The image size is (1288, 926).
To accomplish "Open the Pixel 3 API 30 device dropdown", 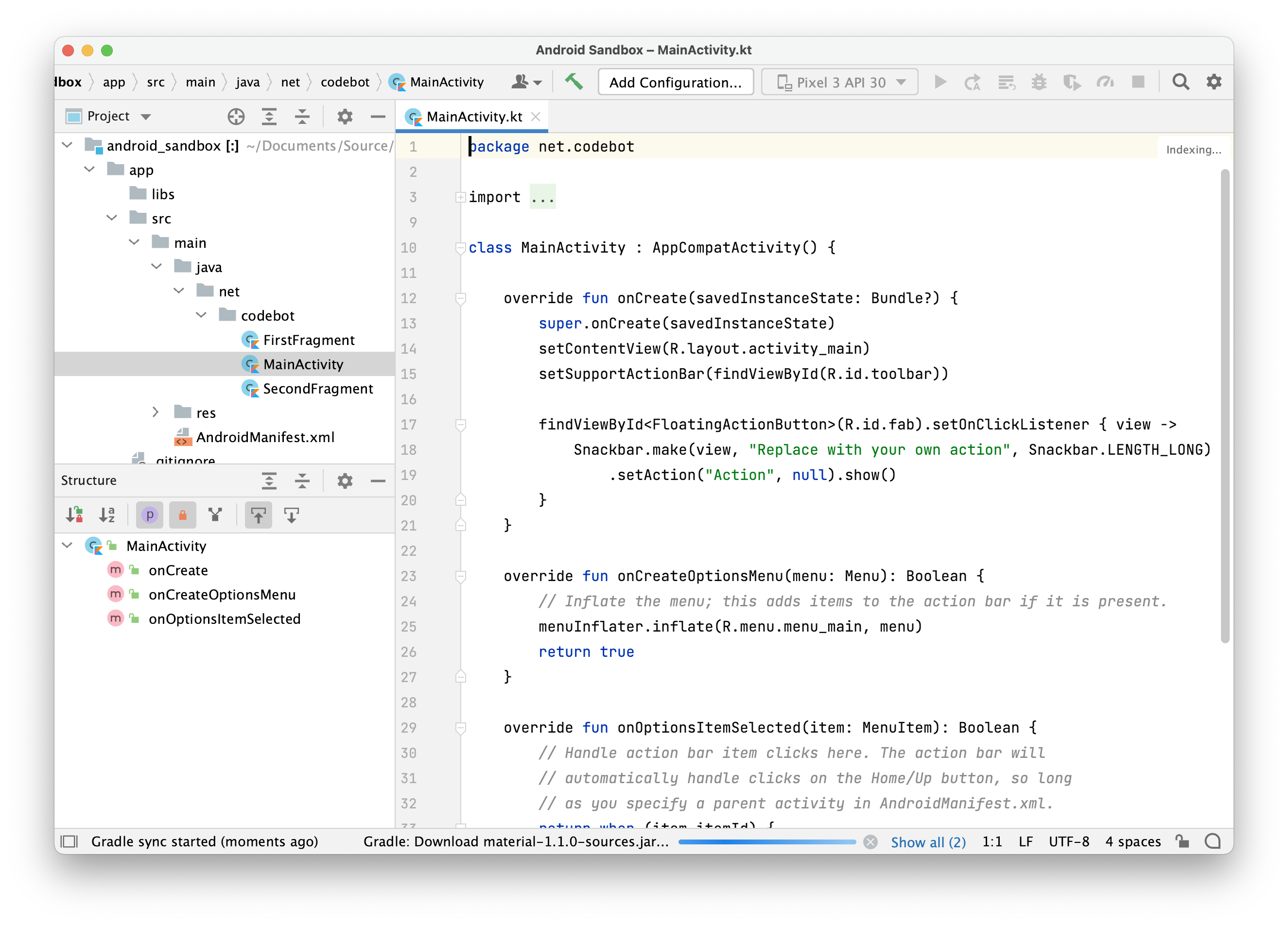I will [839, 82].
